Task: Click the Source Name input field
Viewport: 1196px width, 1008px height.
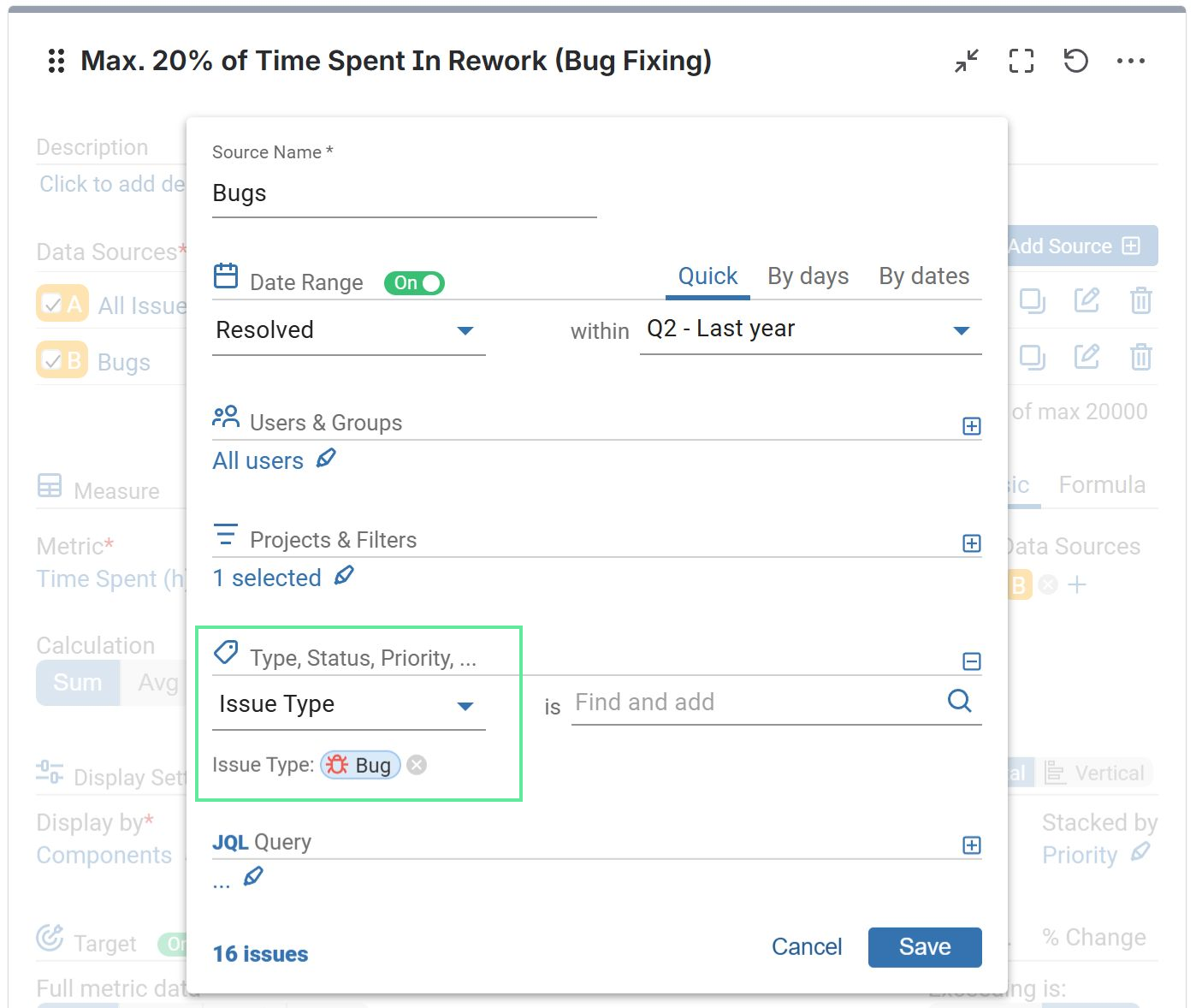Action: pos(404,194)
